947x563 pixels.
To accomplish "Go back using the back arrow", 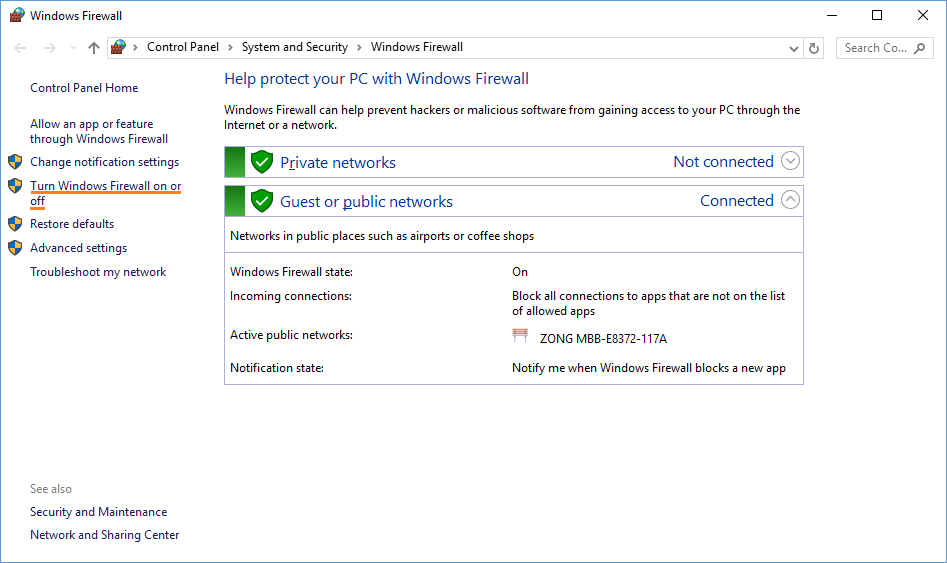I will click(20, 48).
